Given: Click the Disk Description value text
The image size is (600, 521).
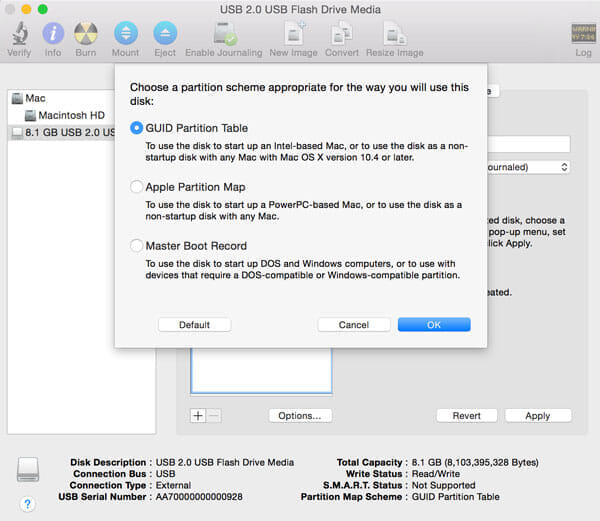Looking at the screenshot, I should click(x=225, y=462).
